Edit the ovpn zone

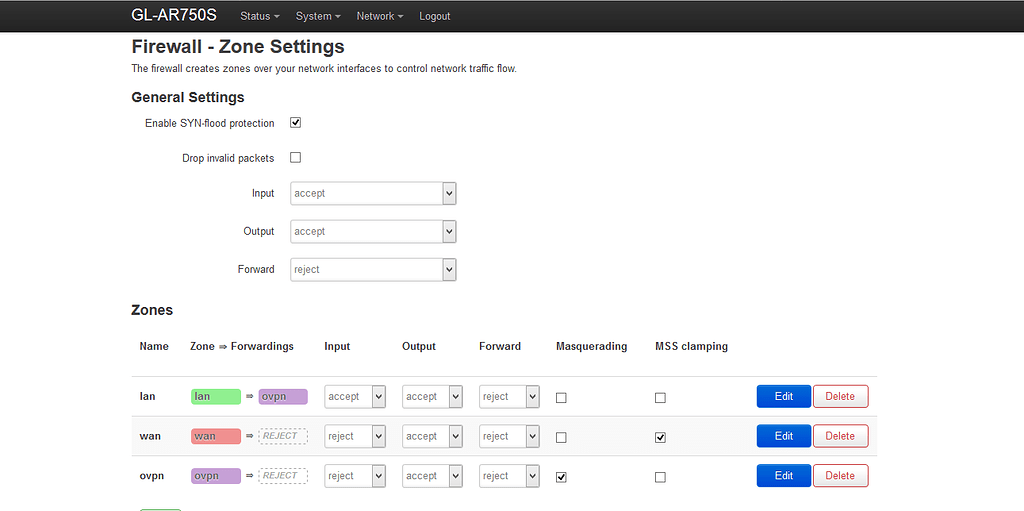(783, 476)
